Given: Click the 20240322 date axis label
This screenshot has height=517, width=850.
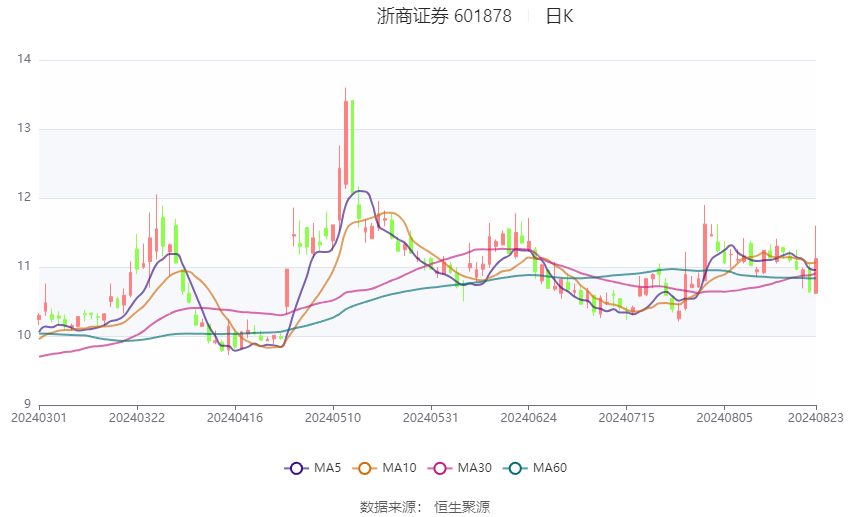Looking at the screenshot, I should pyautogui.click(x=137, y=418).
